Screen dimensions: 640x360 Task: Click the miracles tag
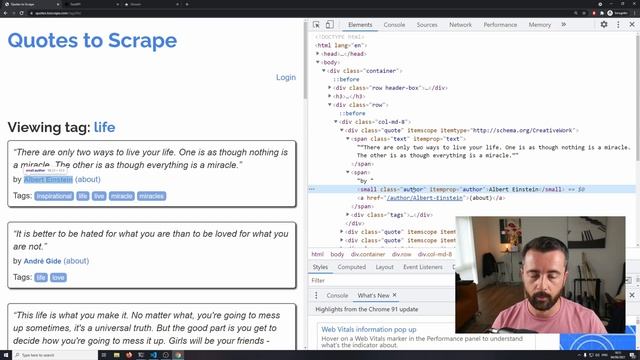click(x=151, y=196)
